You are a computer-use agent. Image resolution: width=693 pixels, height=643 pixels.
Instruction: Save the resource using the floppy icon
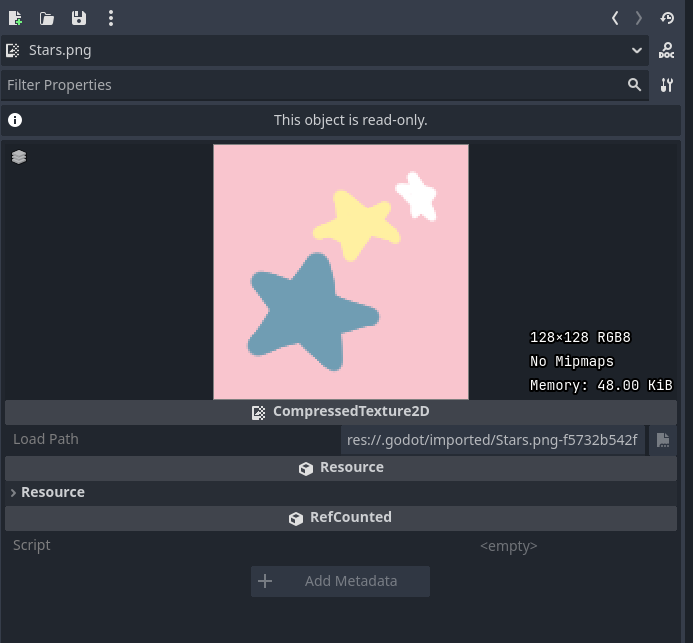78,18
